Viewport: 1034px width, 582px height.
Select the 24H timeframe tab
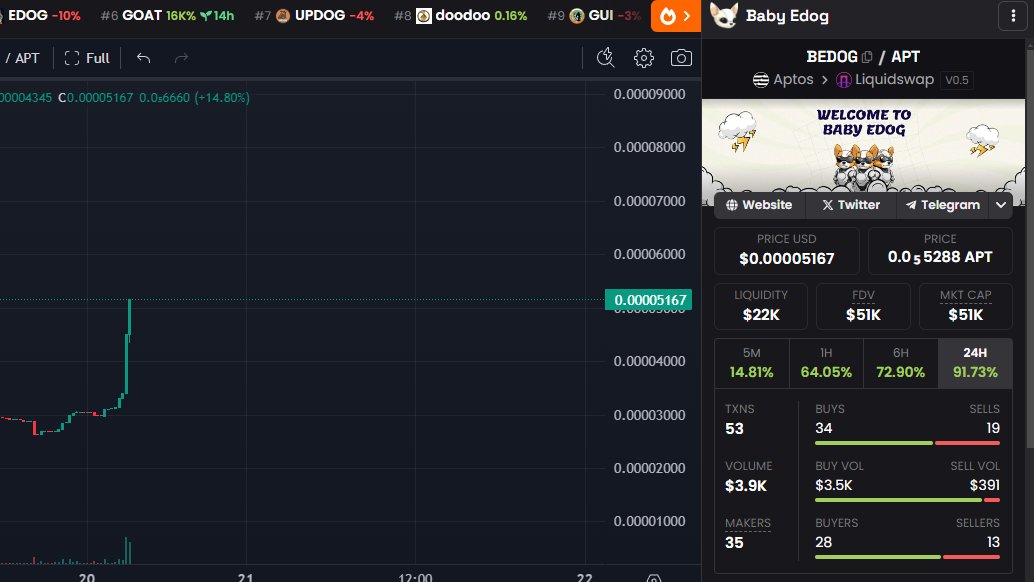coord(975,363)
